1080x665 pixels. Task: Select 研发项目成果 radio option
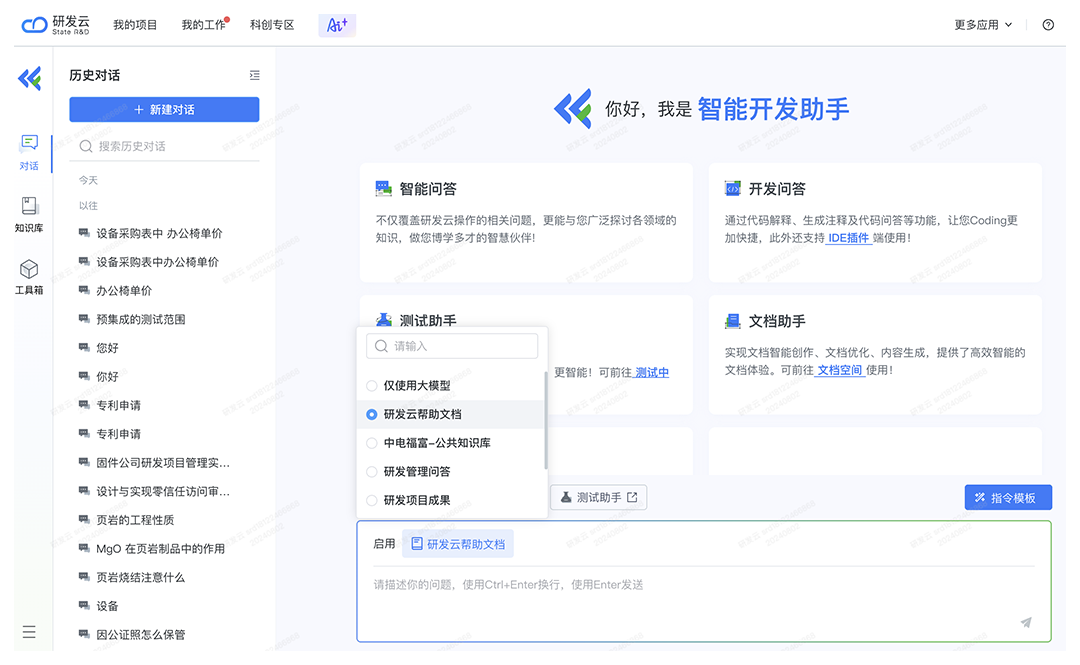(372, 500)
